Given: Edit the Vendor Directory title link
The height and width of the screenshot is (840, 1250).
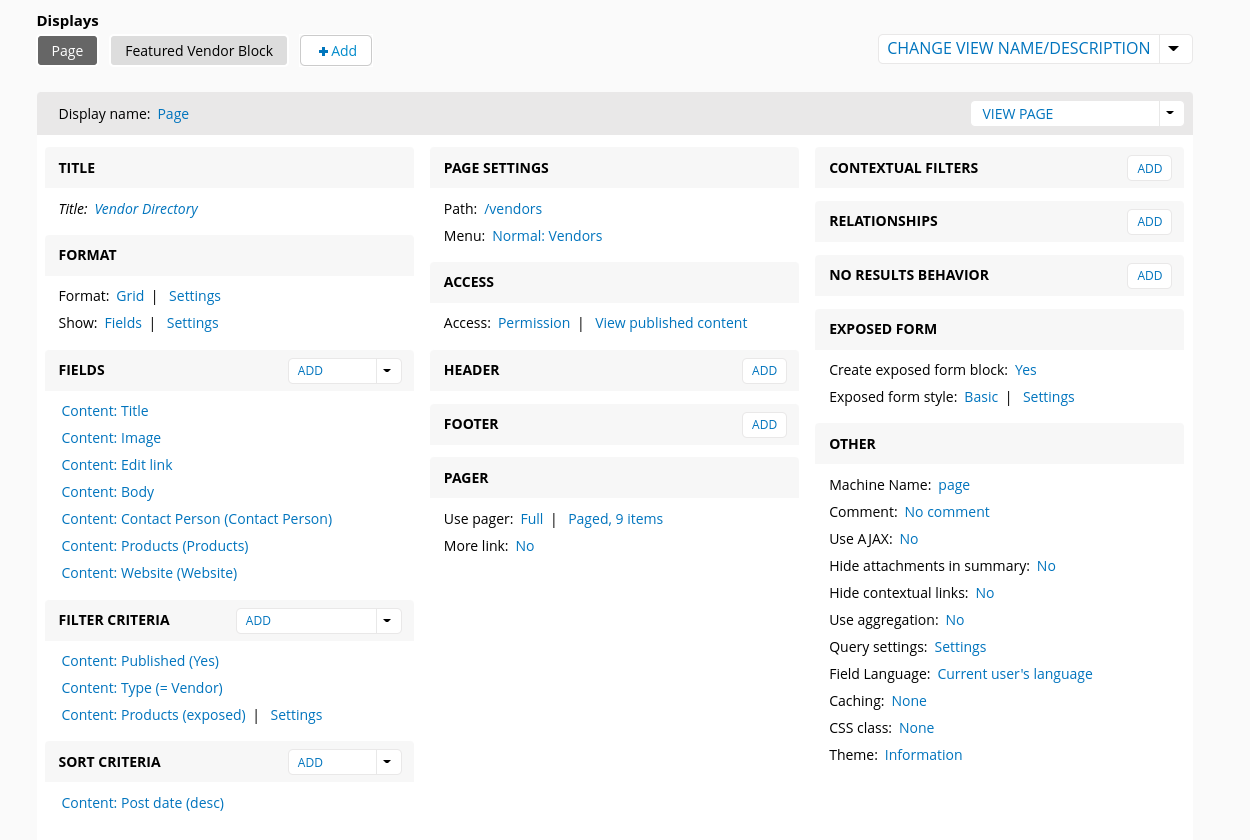Looking at the screenshot, I should 146,209.
